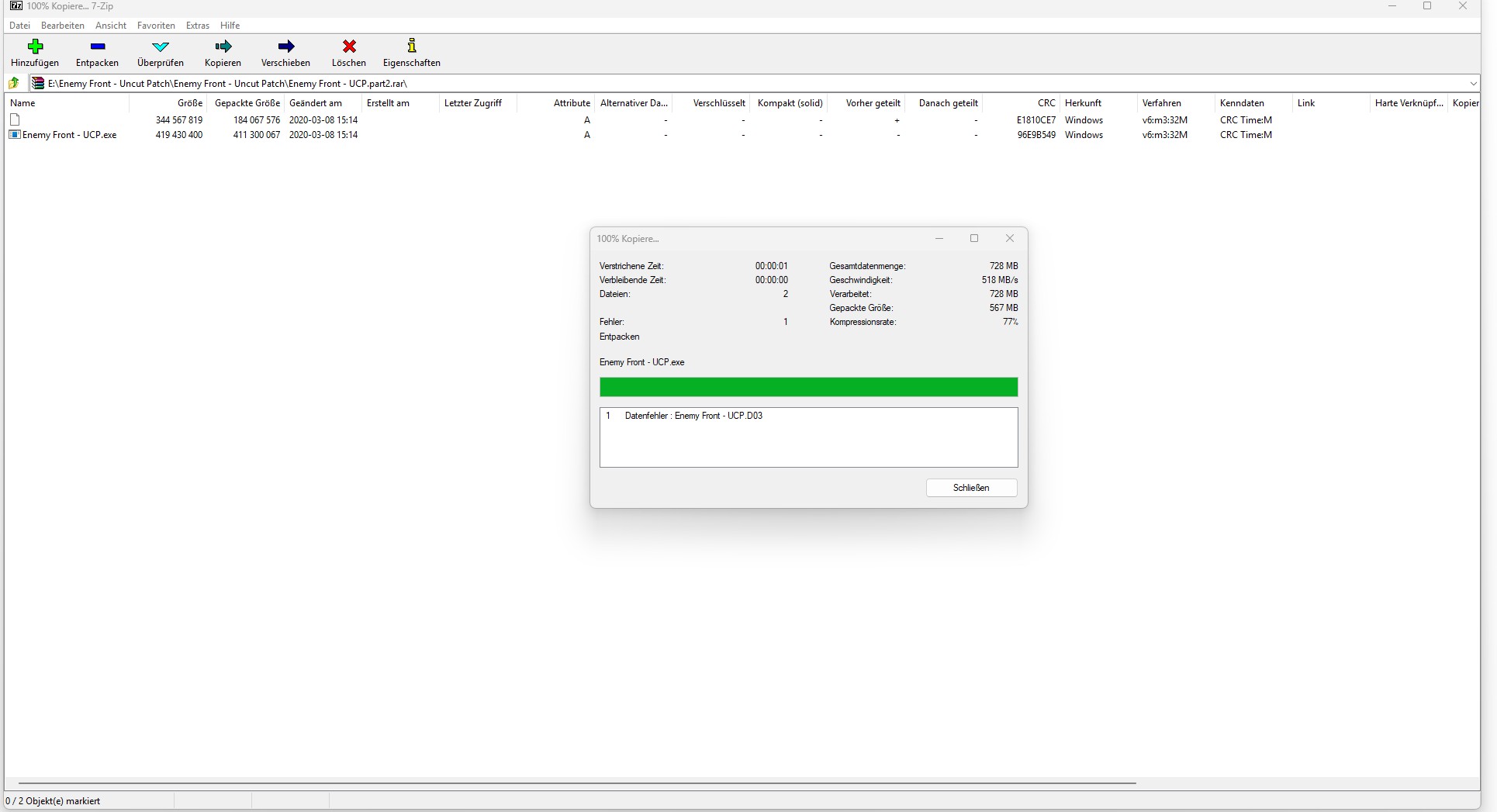1497x812 pixels.
Task: Expand the address bar path dropdown
Action: point(1472,83)
